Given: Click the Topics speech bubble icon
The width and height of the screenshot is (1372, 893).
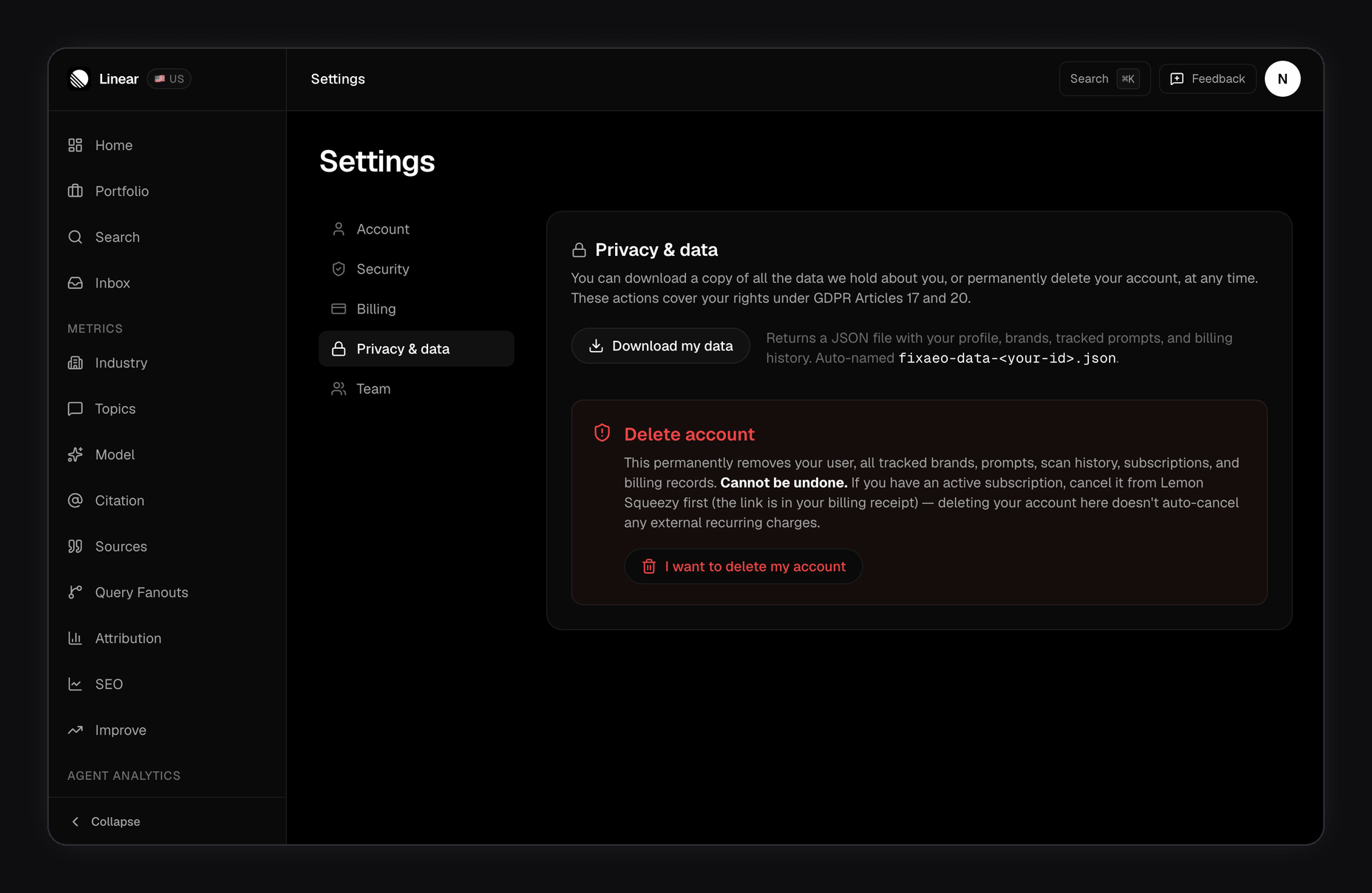Looking at the screenshot, I should tap(75, 408).
